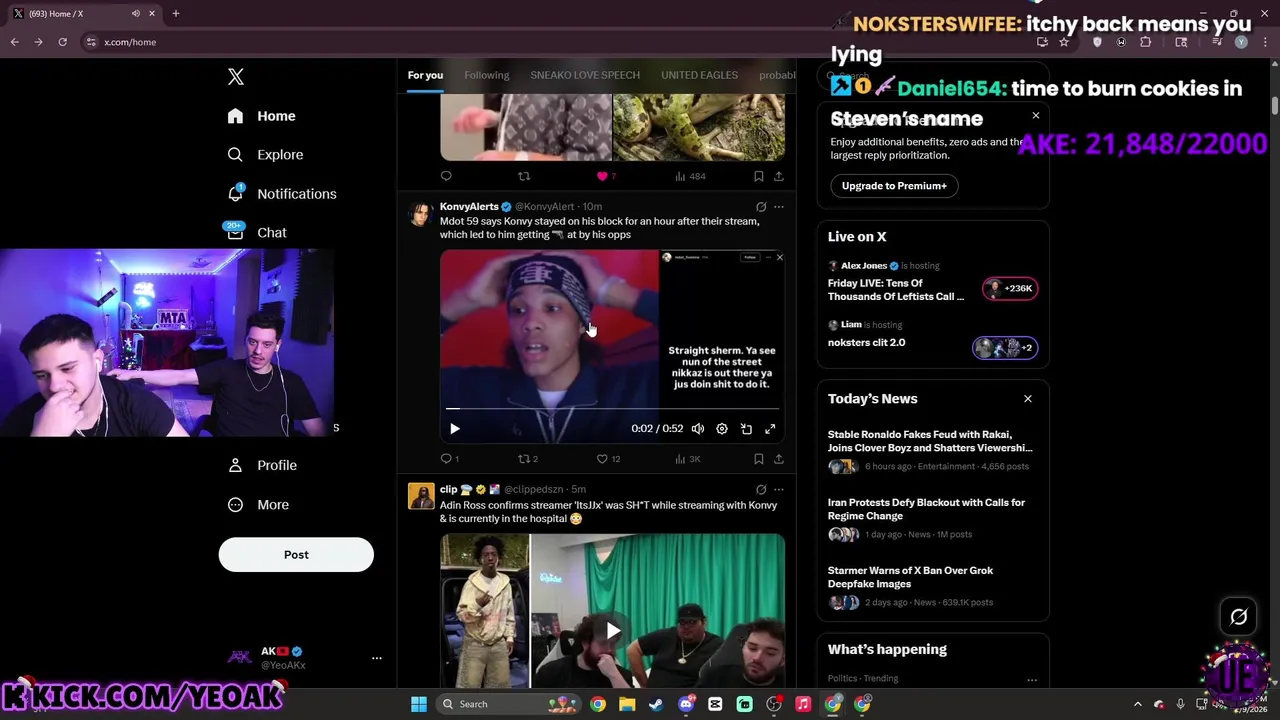Open a new browser tab
Image resolution: width=1280 pixels, height=720 pixels.
(x=176, y=13)
